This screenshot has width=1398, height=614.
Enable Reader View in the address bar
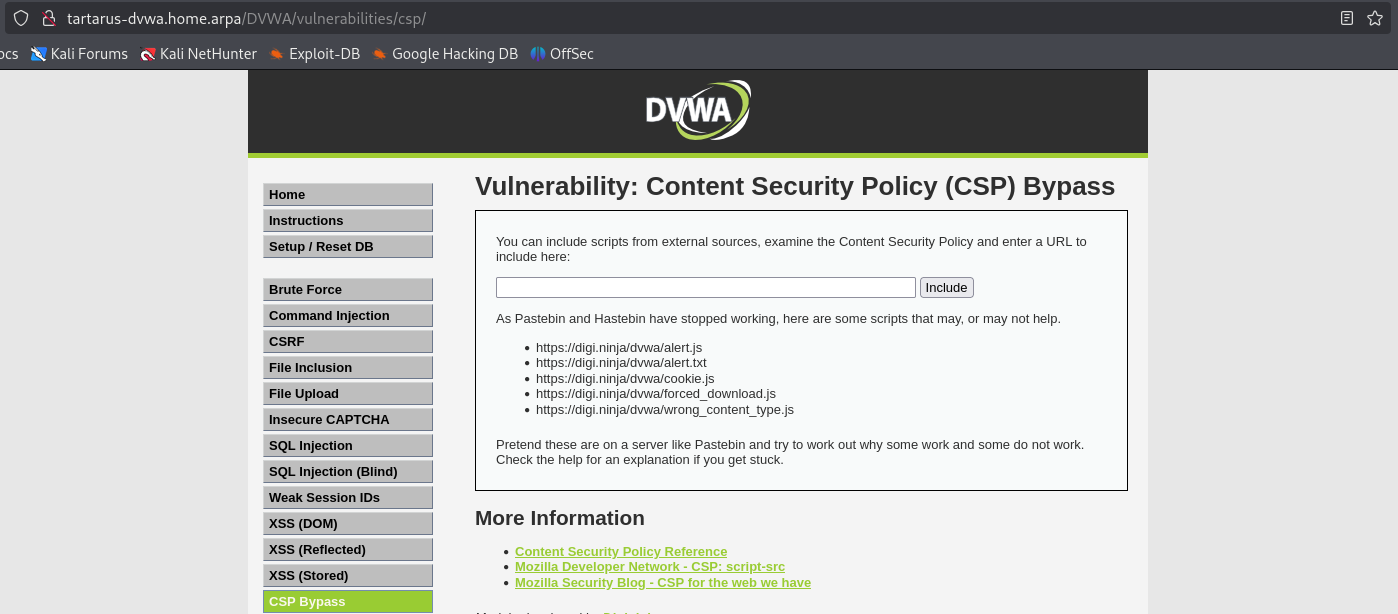(1345, 17)
